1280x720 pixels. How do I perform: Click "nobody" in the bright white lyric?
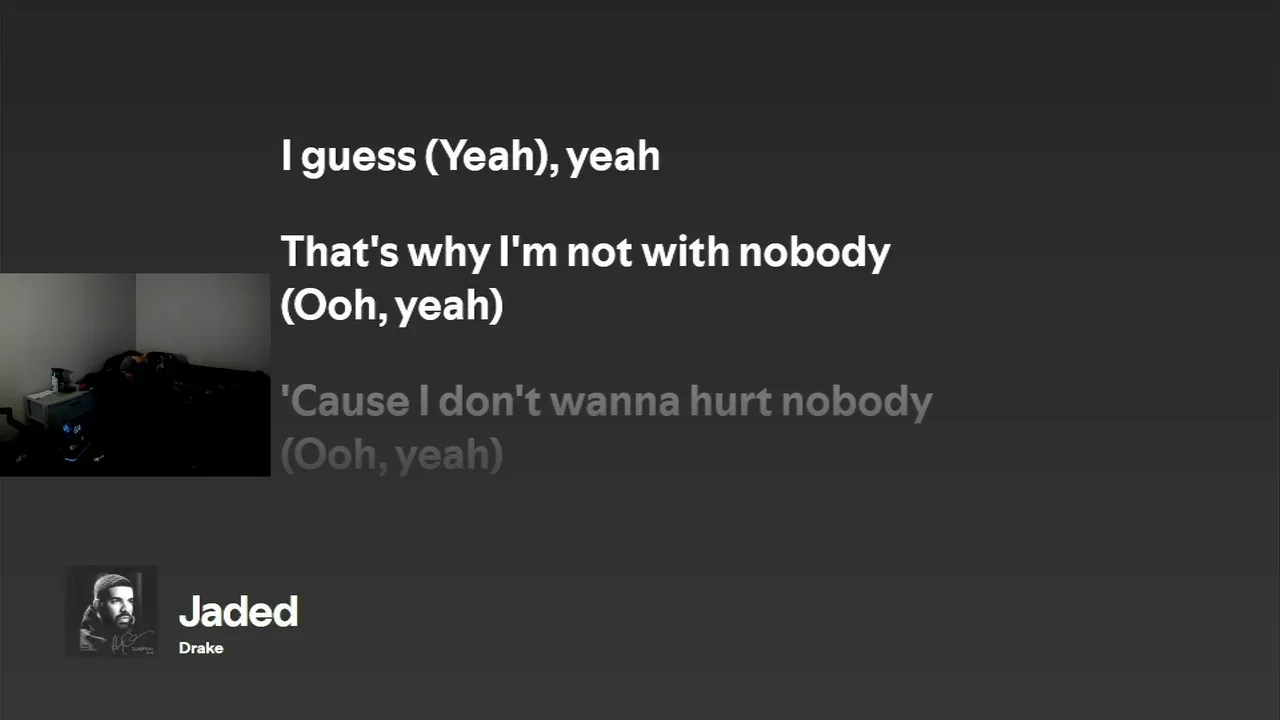click(x=813, y=252)
